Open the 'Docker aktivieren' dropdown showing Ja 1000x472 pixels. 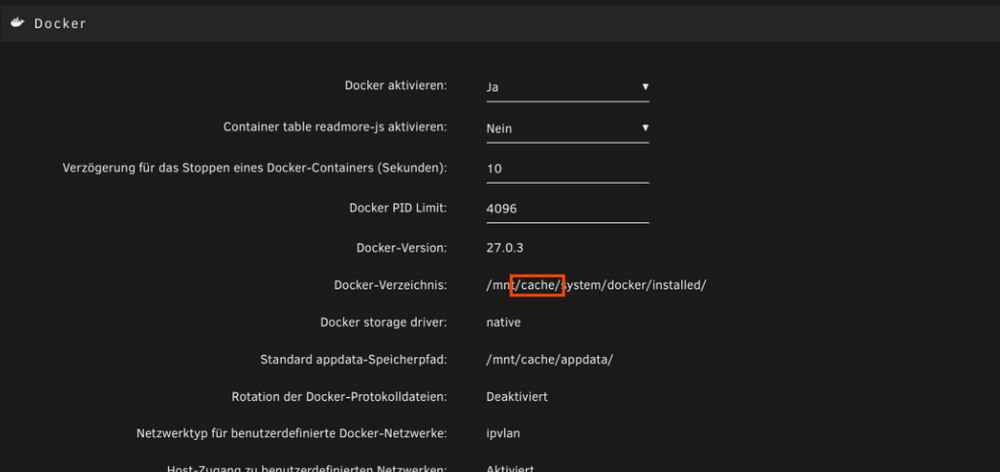point(568,87)
